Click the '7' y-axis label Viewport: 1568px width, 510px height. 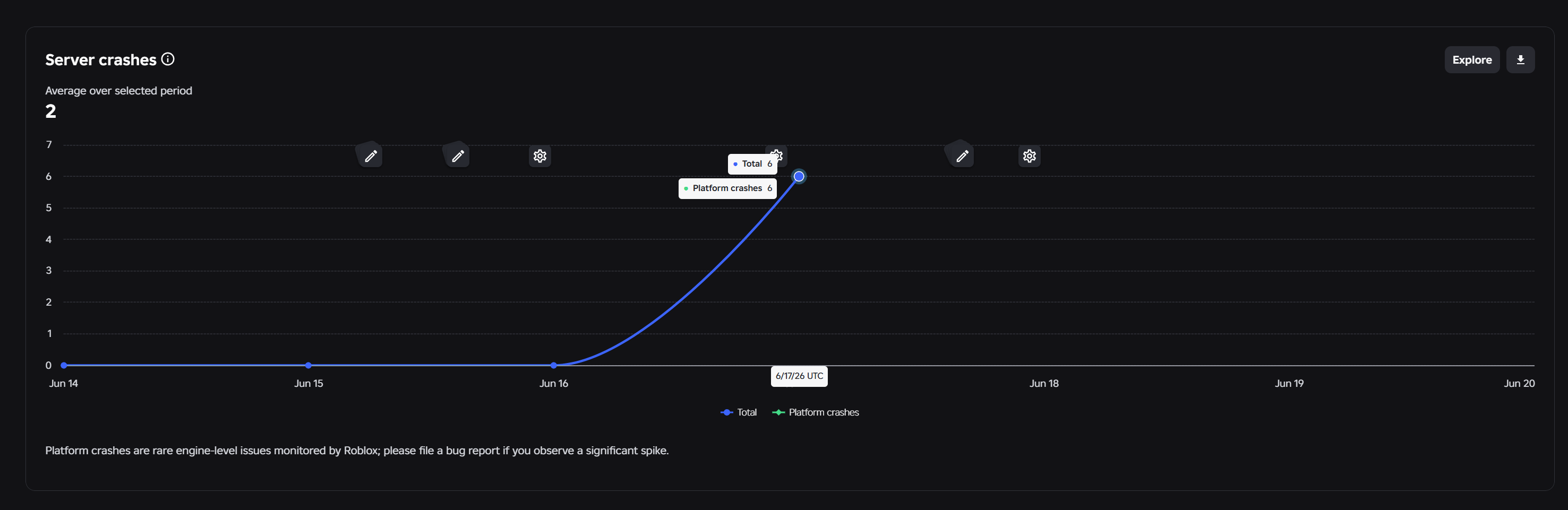(49, 145)
